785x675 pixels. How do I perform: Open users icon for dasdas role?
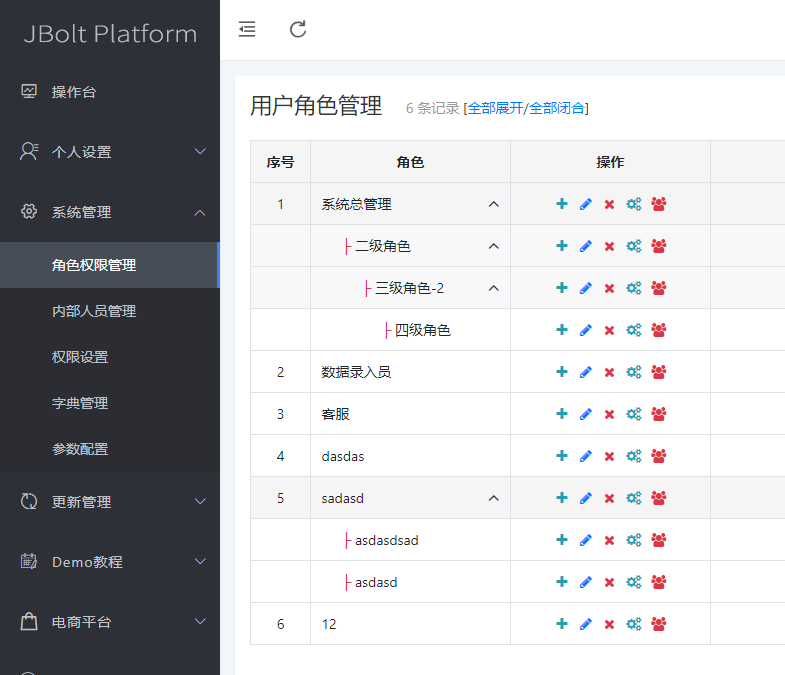[x=659, y=456]
